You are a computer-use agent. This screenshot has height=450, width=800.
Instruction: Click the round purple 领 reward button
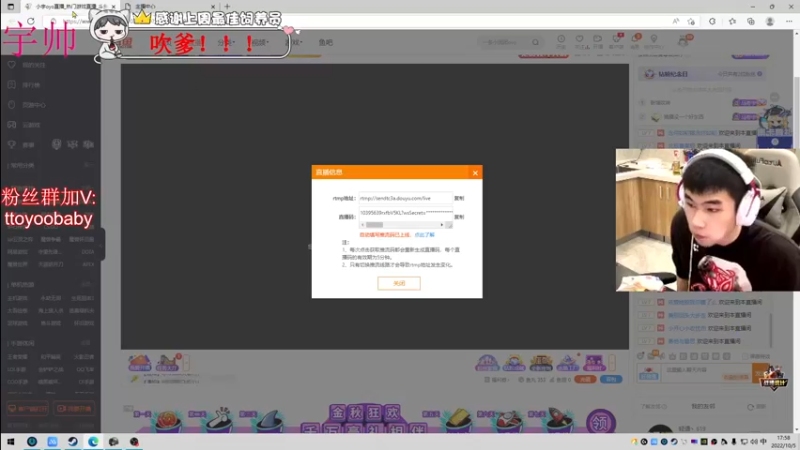click(601, 422)
